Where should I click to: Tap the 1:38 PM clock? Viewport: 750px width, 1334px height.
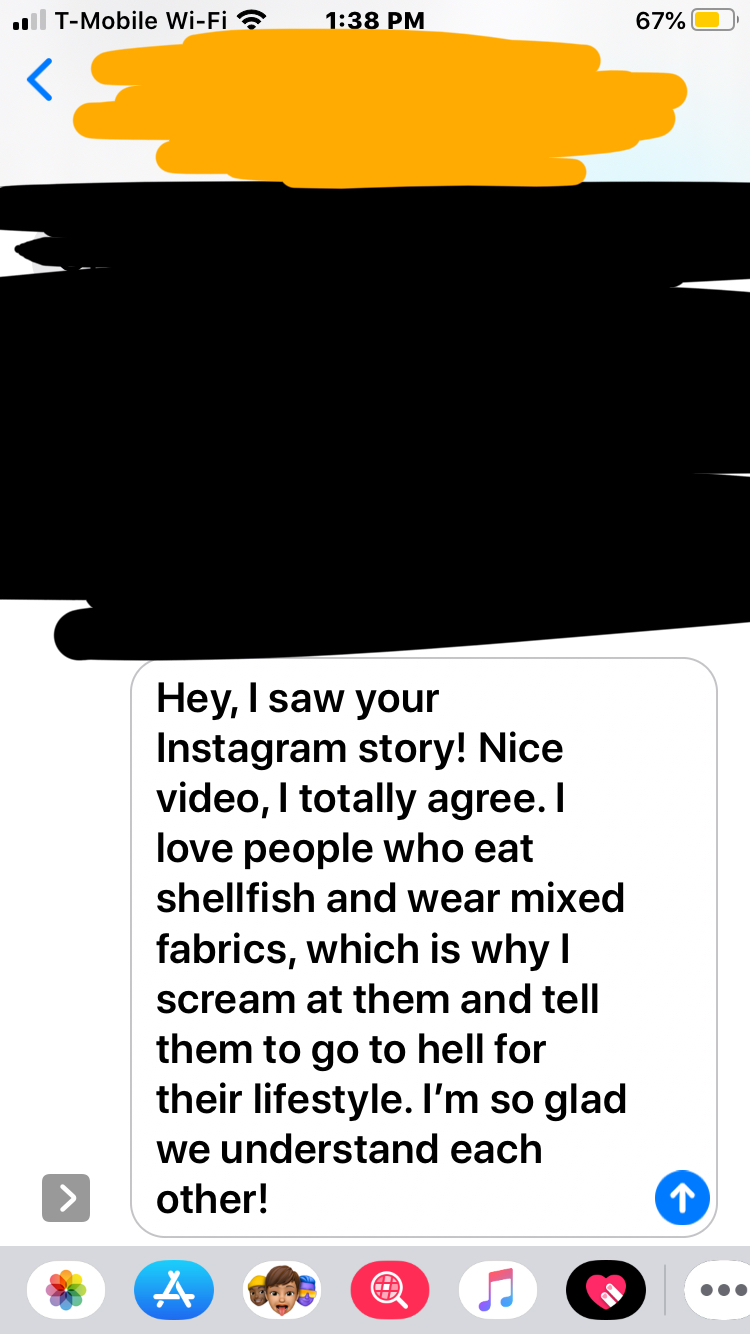(375, 20)
